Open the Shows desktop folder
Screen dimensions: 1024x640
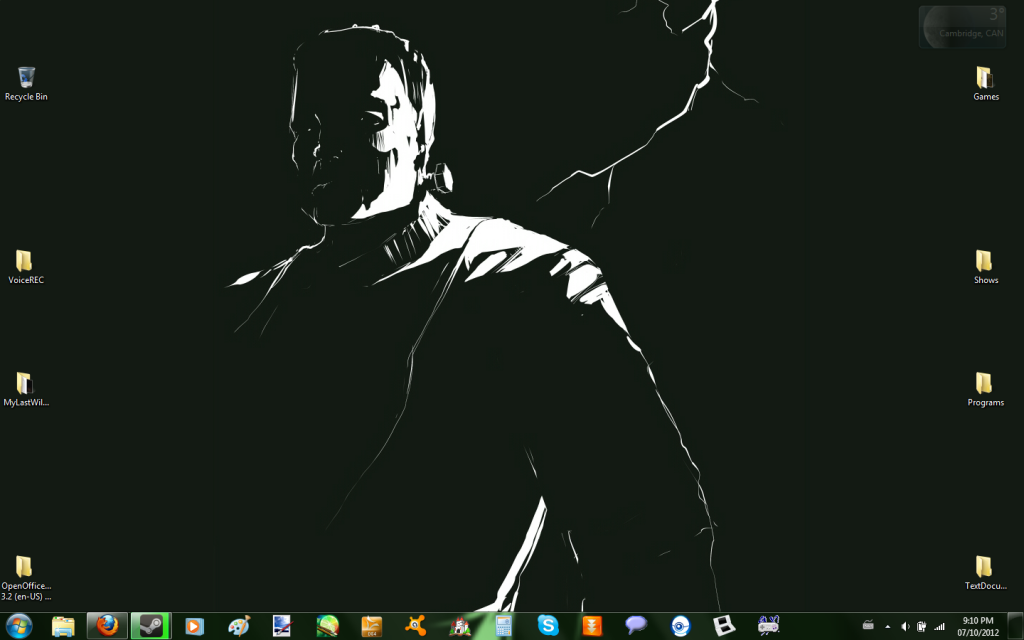pos(985,262)
